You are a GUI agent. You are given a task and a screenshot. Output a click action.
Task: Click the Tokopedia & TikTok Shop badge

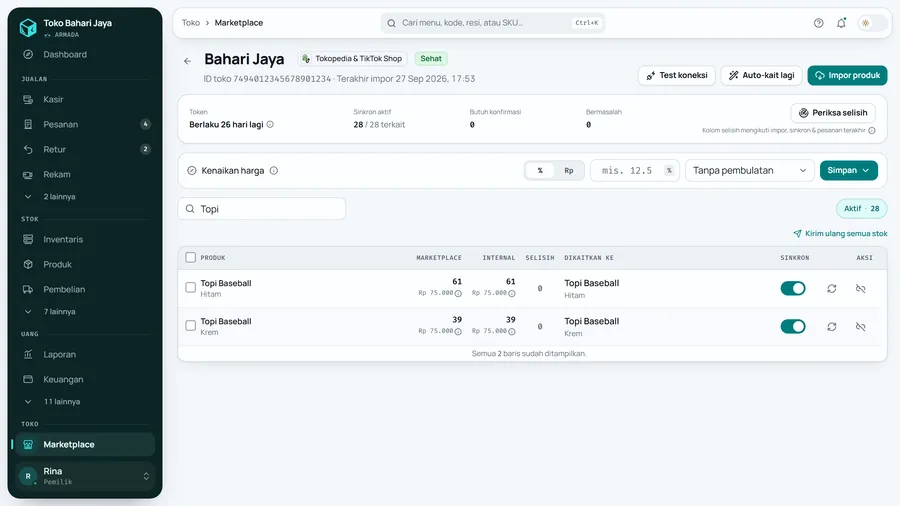352,59
